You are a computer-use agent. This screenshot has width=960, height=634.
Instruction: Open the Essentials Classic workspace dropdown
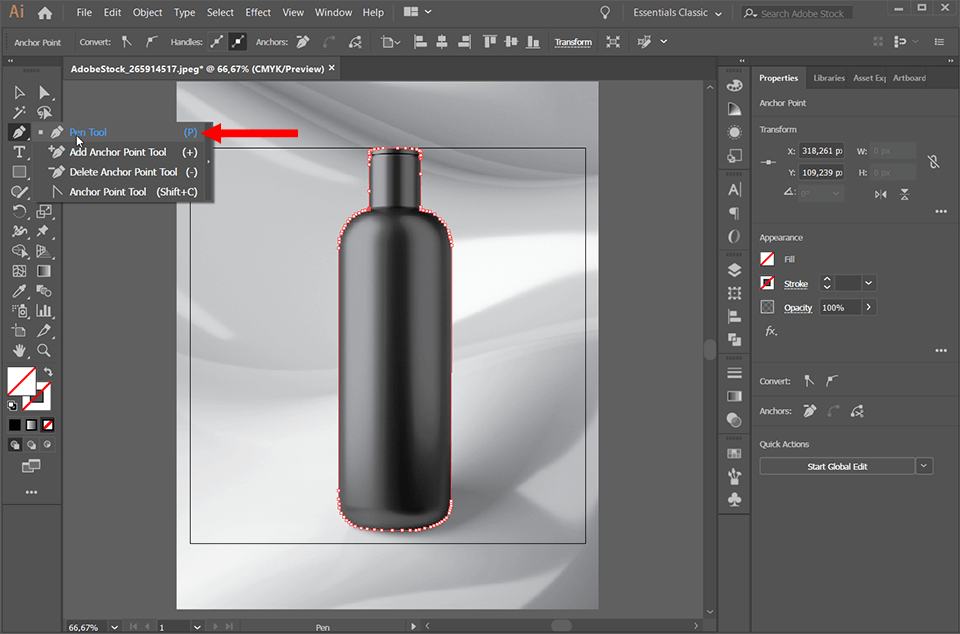(678, 13)
